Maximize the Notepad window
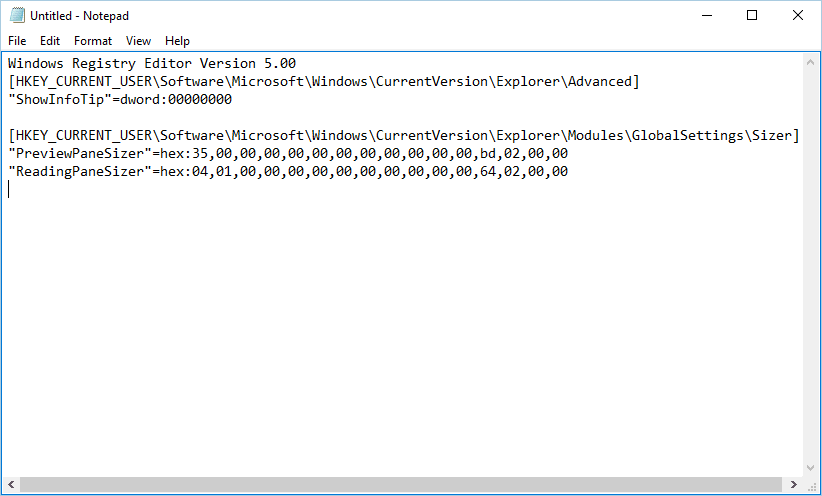This screenshot has height=496, width=822. (x=752, y=16)
